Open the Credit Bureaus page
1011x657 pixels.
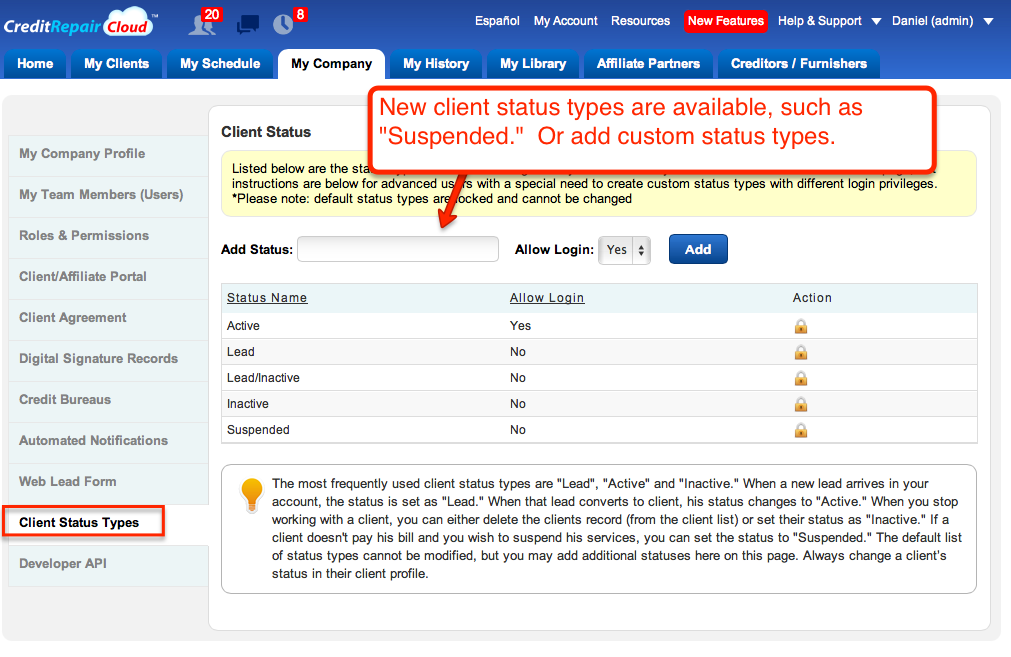(x=108, y=400)
